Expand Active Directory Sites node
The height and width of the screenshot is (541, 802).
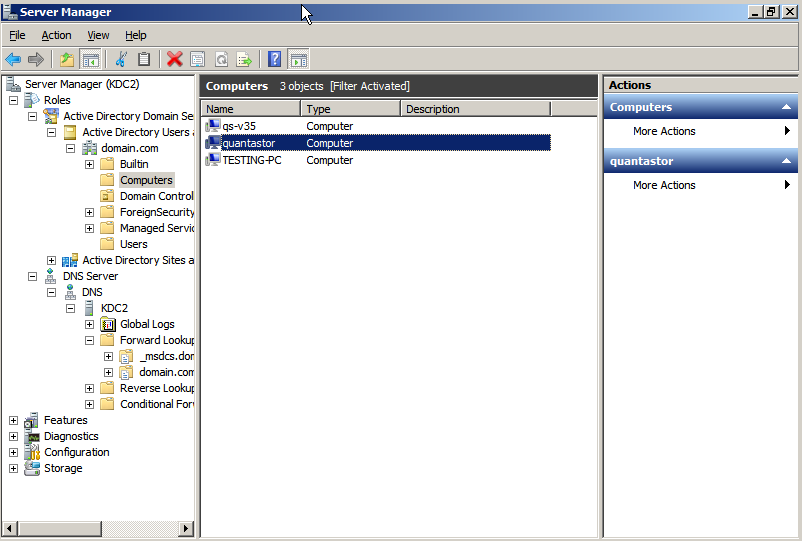click(51, 260)
